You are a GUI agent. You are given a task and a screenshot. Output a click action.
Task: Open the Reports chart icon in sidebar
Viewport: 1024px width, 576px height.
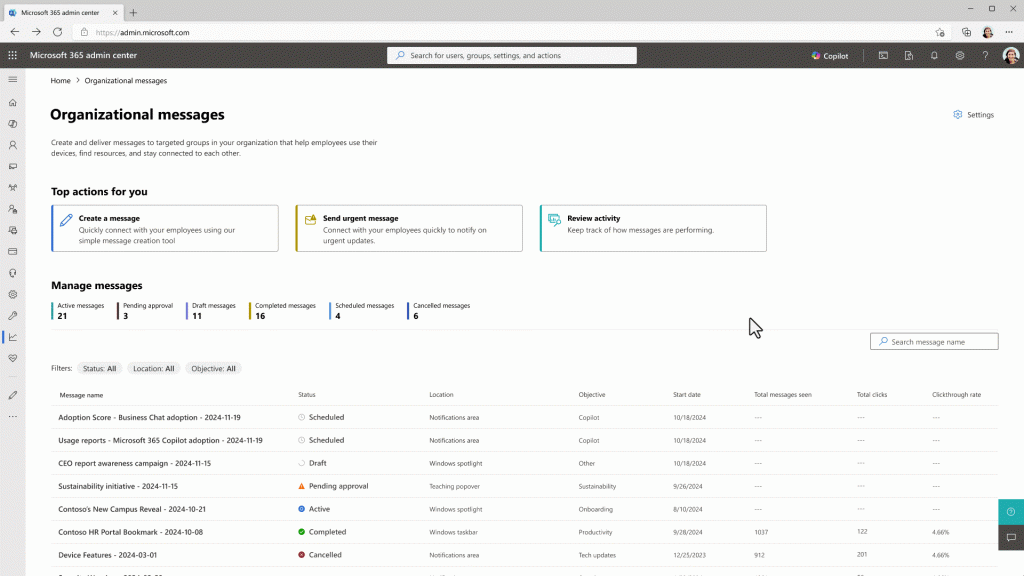pos(12,337)
